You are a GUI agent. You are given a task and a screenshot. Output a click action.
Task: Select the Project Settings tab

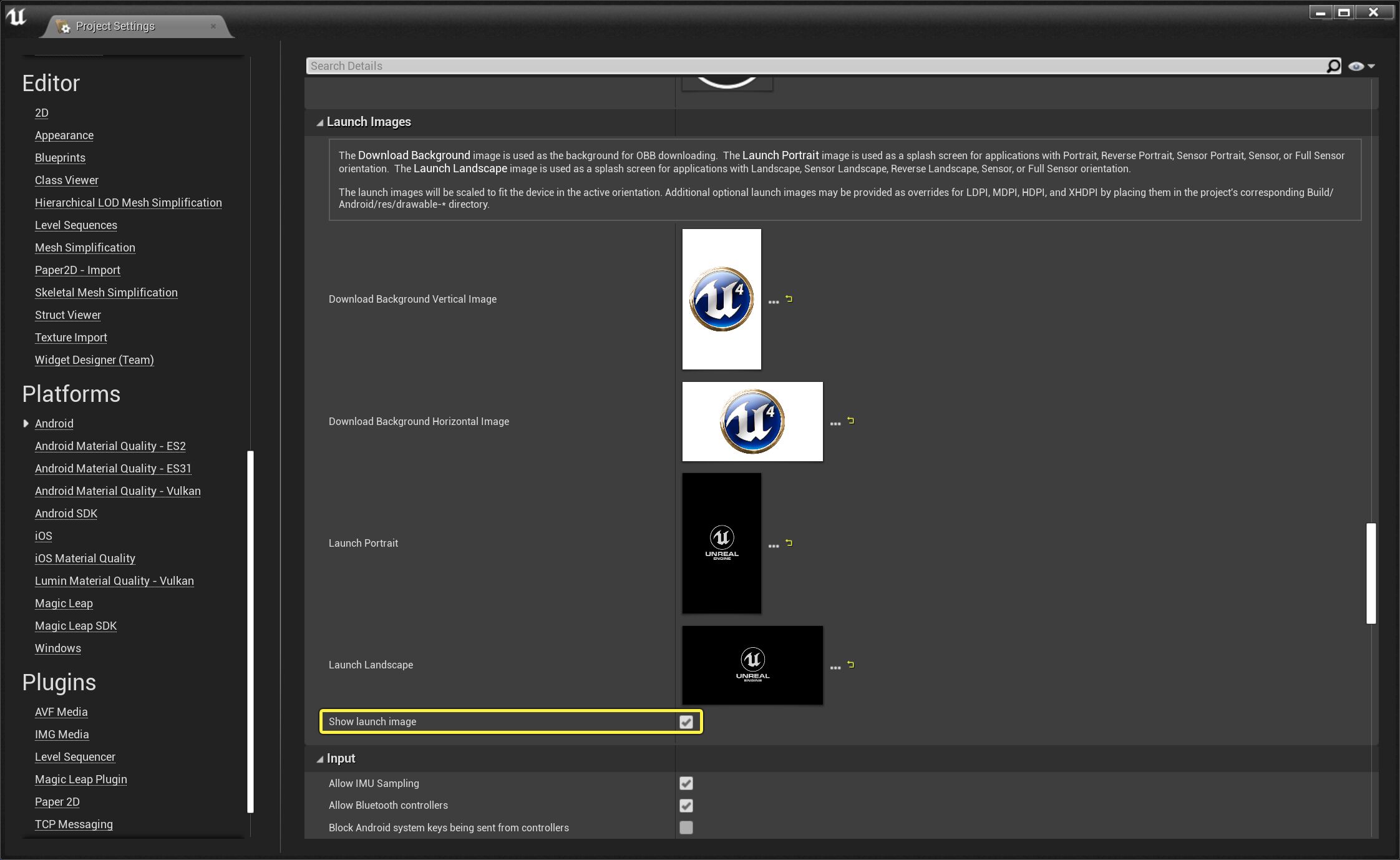pyautogui.click(x=115, y=26)
